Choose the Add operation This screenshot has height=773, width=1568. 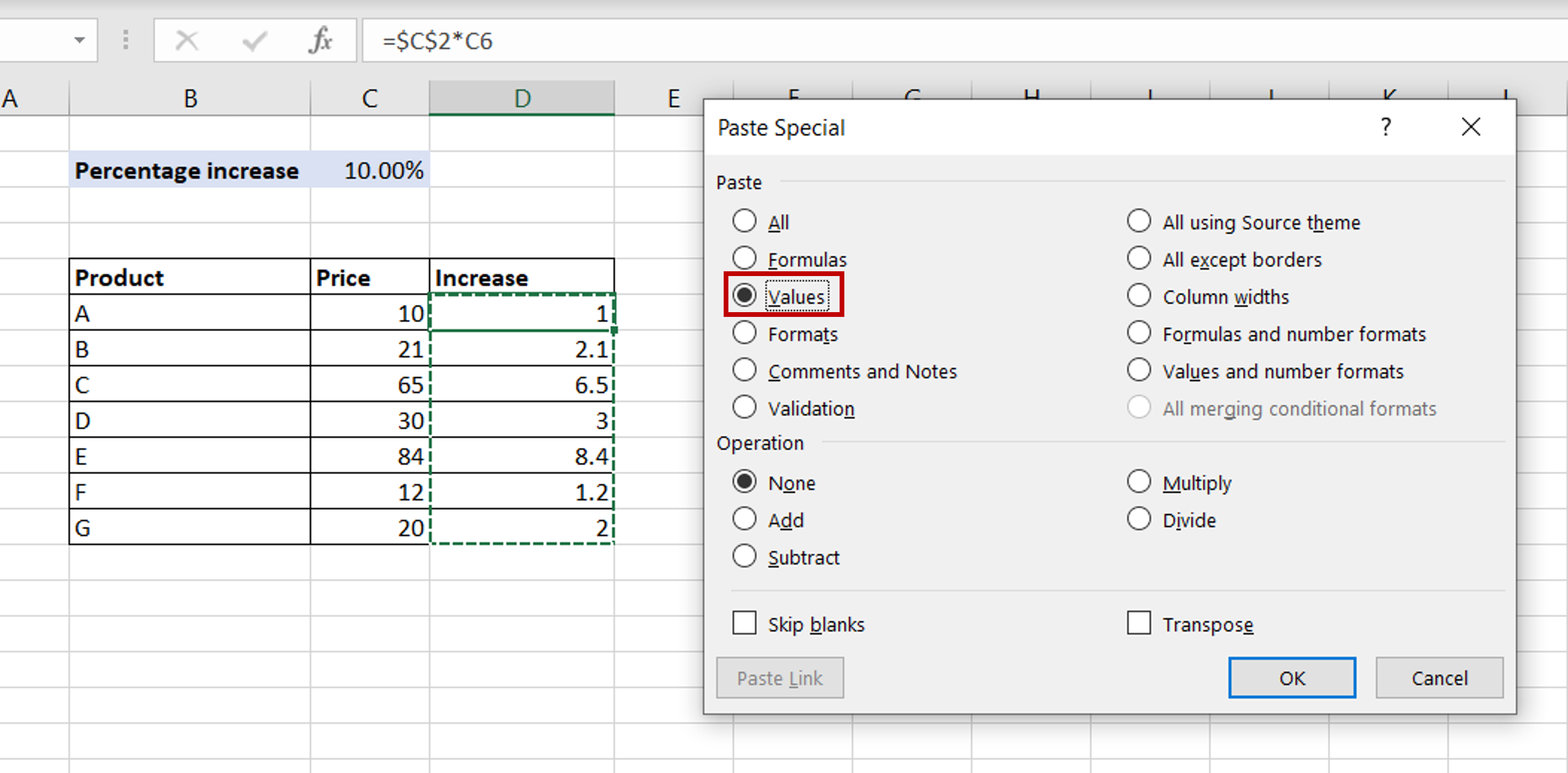[745, 519]
